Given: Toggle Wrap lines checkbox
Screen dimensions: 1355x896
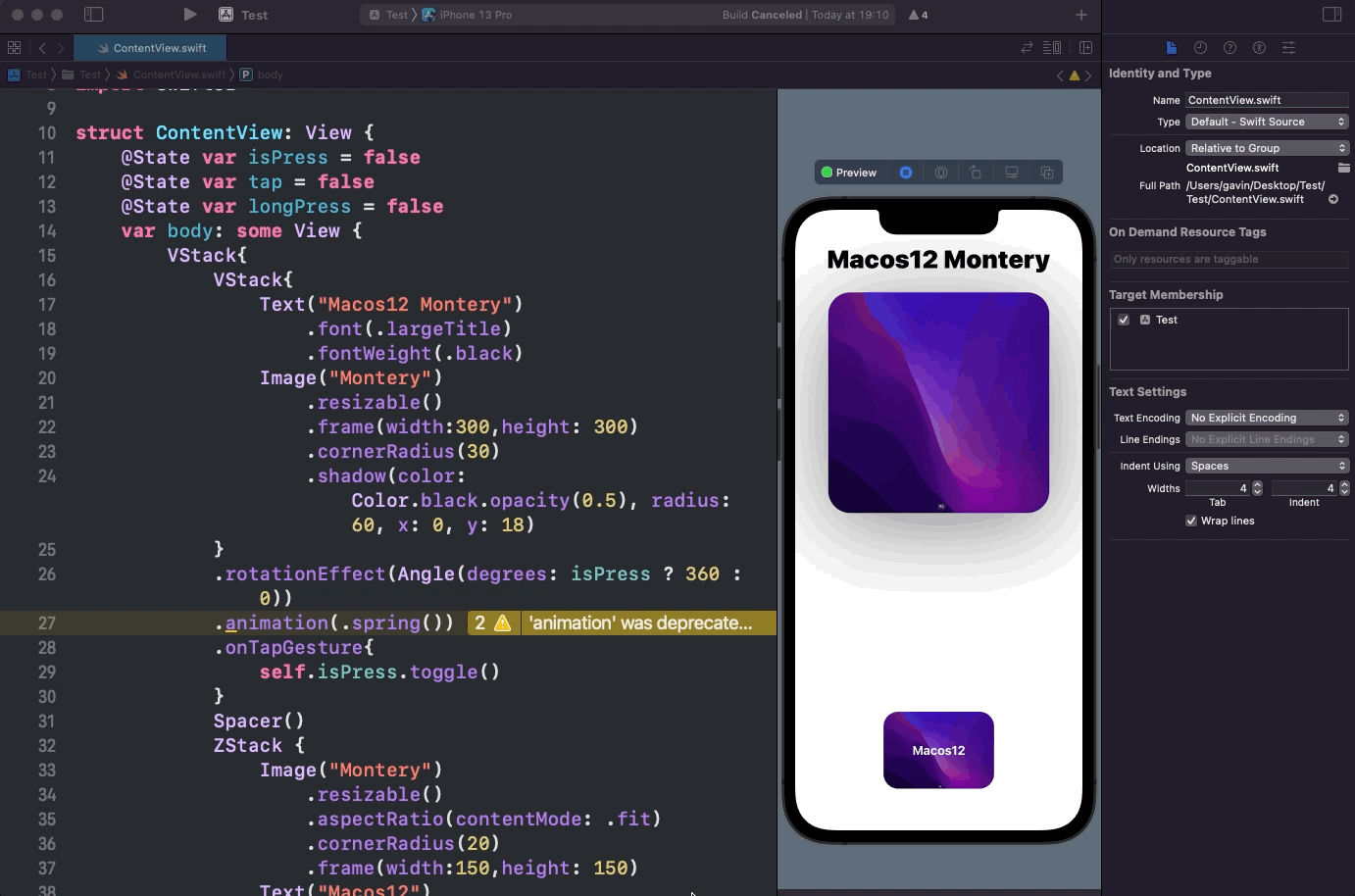Looking at the screenshot, I should coord(1191,521).
